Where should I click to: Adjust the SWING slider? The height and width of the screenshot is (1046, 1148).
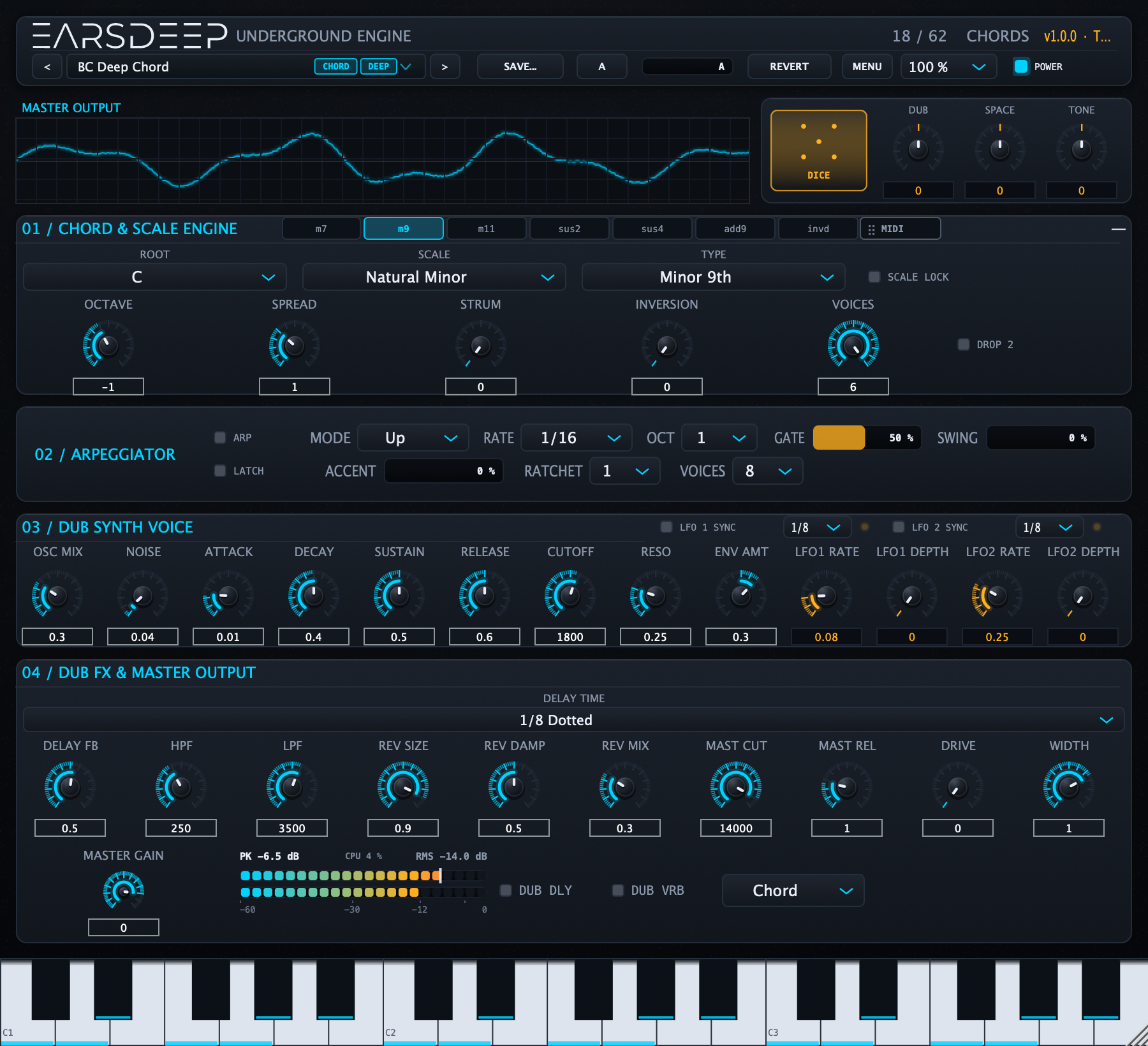(x=1040, y=438)
